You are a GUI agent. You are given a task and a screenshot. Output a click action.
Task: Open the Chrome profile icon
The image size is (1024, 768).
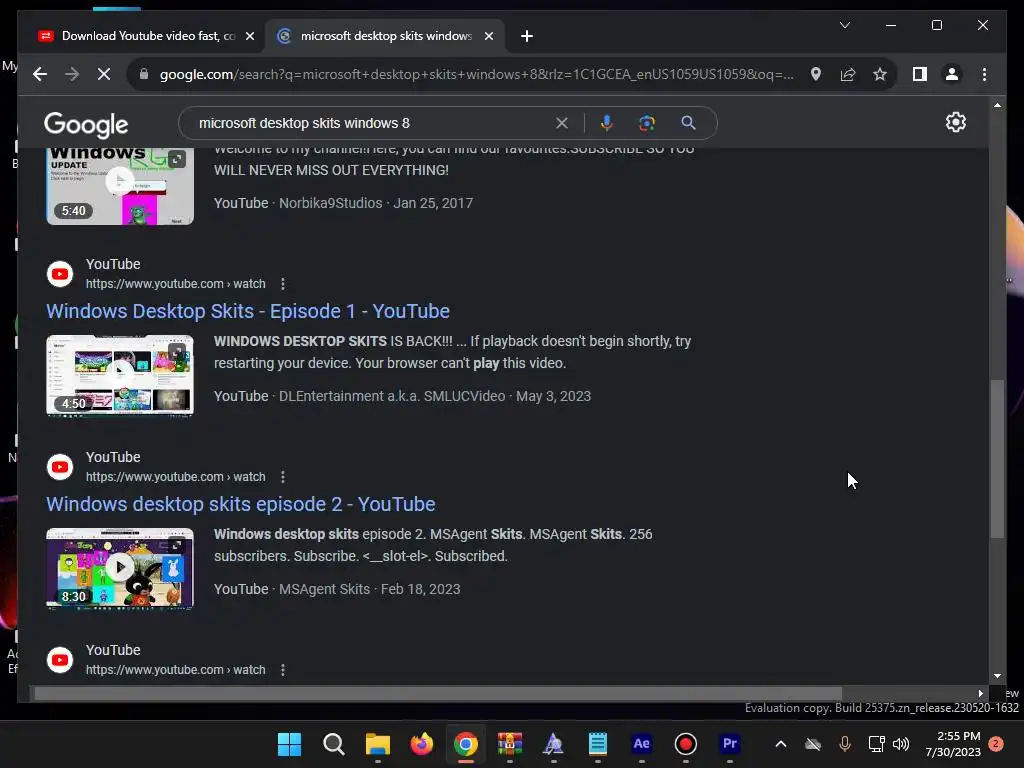[952, 74]
